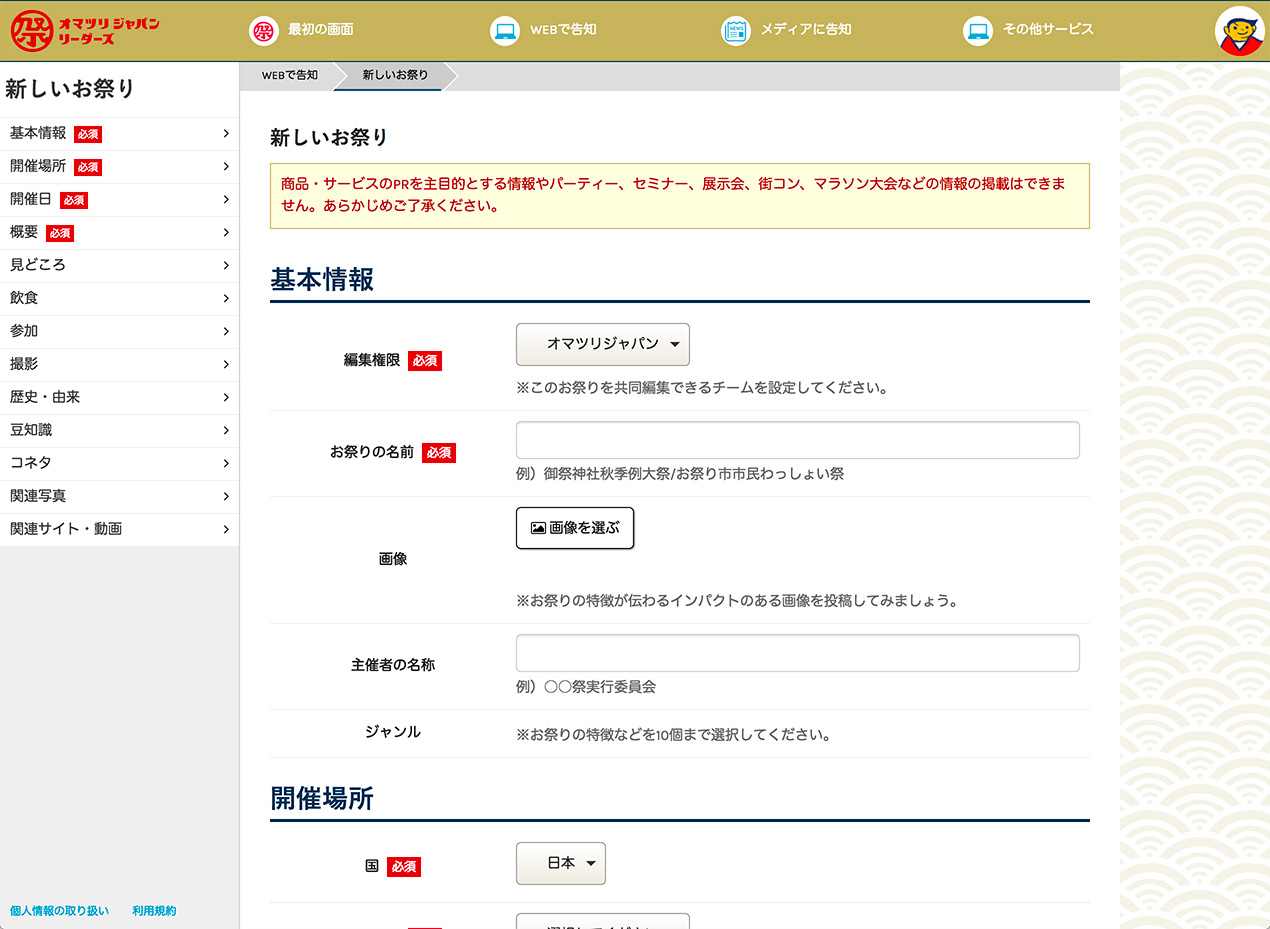Focus the 主催者の名称 input field
The height and width of the screenshot is (929, 1270).
[797, 653]
